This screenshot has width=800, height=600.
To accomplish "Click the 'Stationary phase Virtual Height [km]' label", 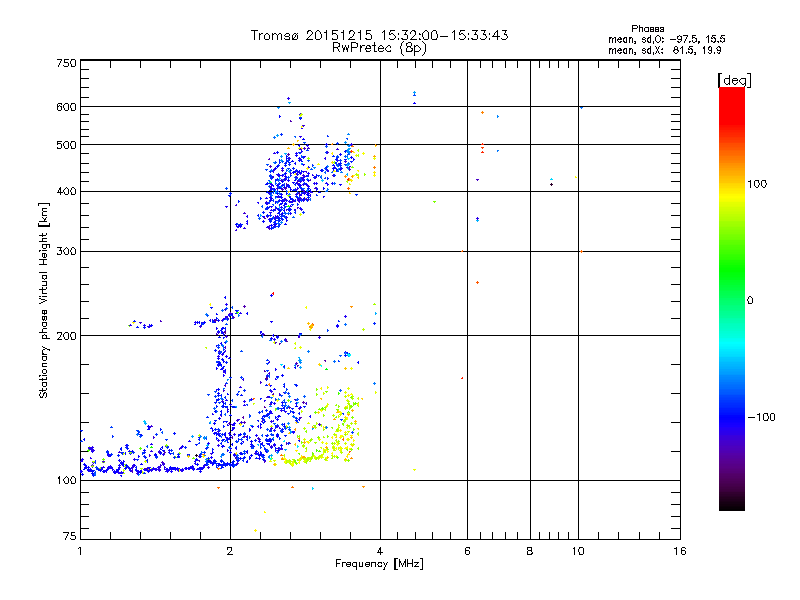I will 44,301.
